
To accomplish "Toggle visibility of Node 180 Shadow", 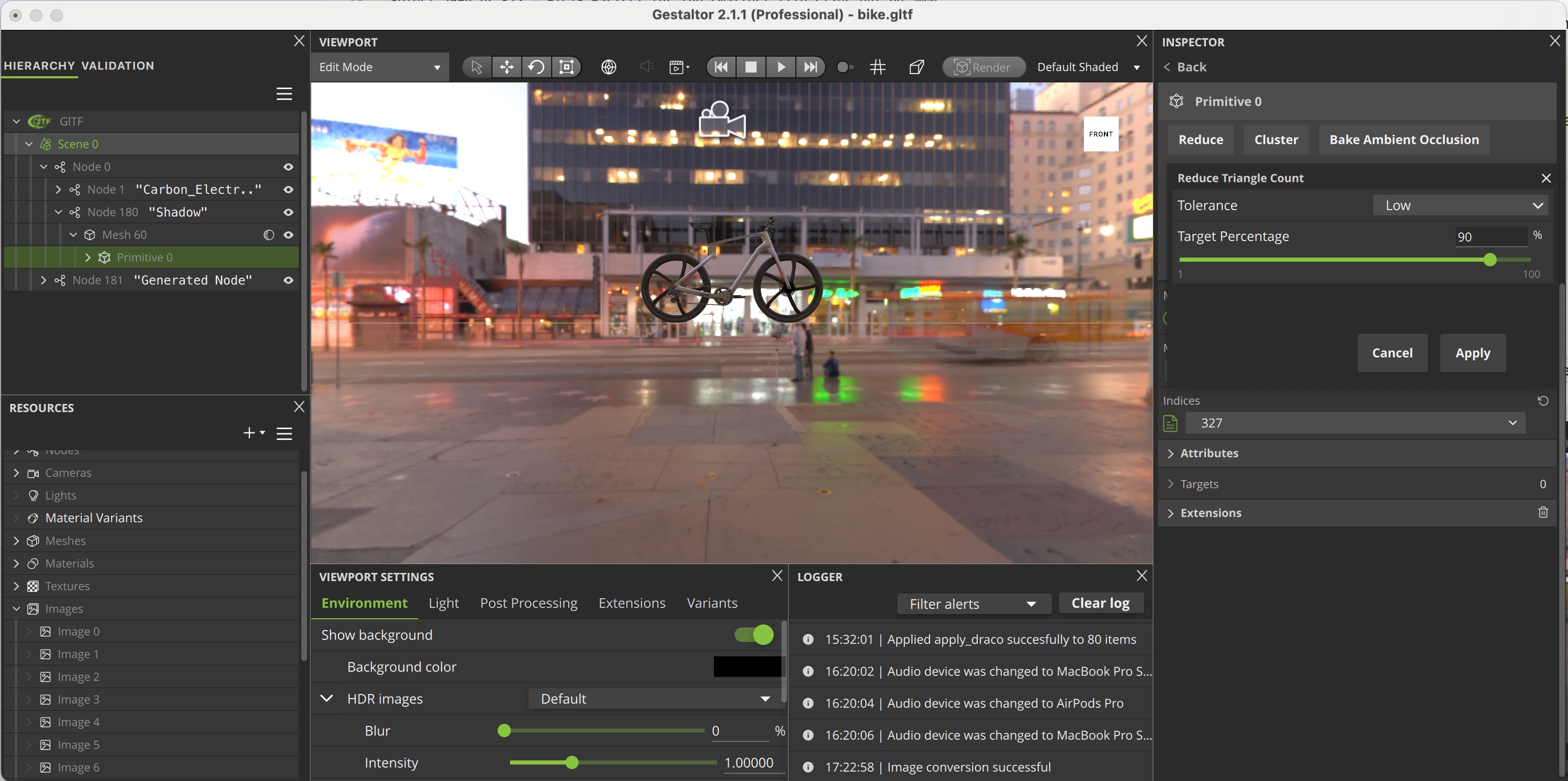I will coord(288,212).
